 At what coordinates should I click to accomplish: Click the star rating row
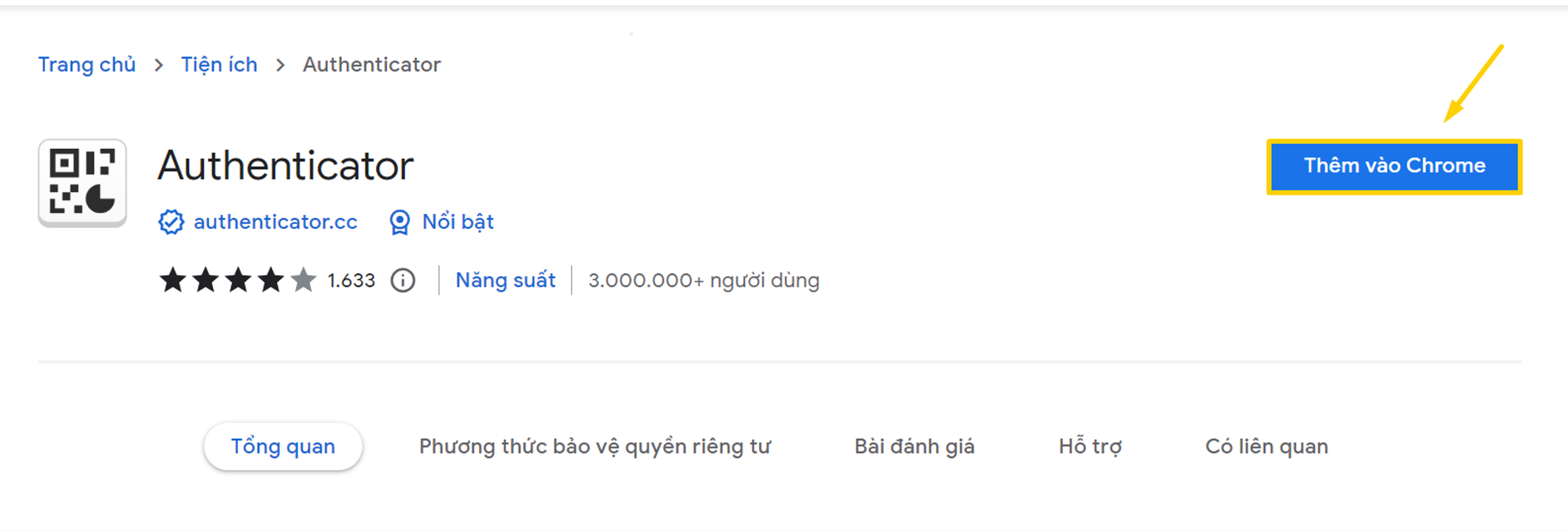238,281
